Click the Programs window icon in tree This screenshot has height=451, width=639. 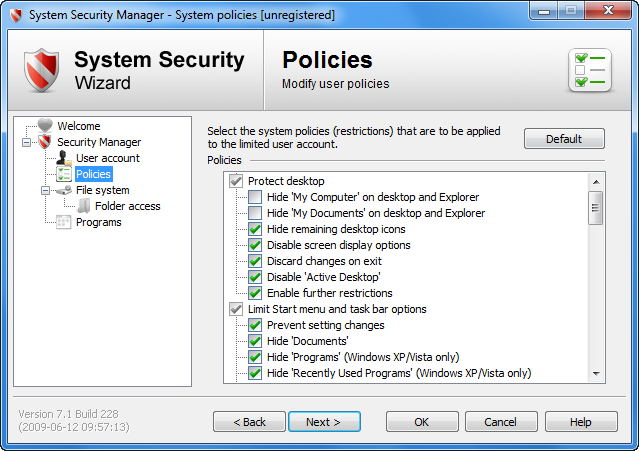(x=64, y=222)
